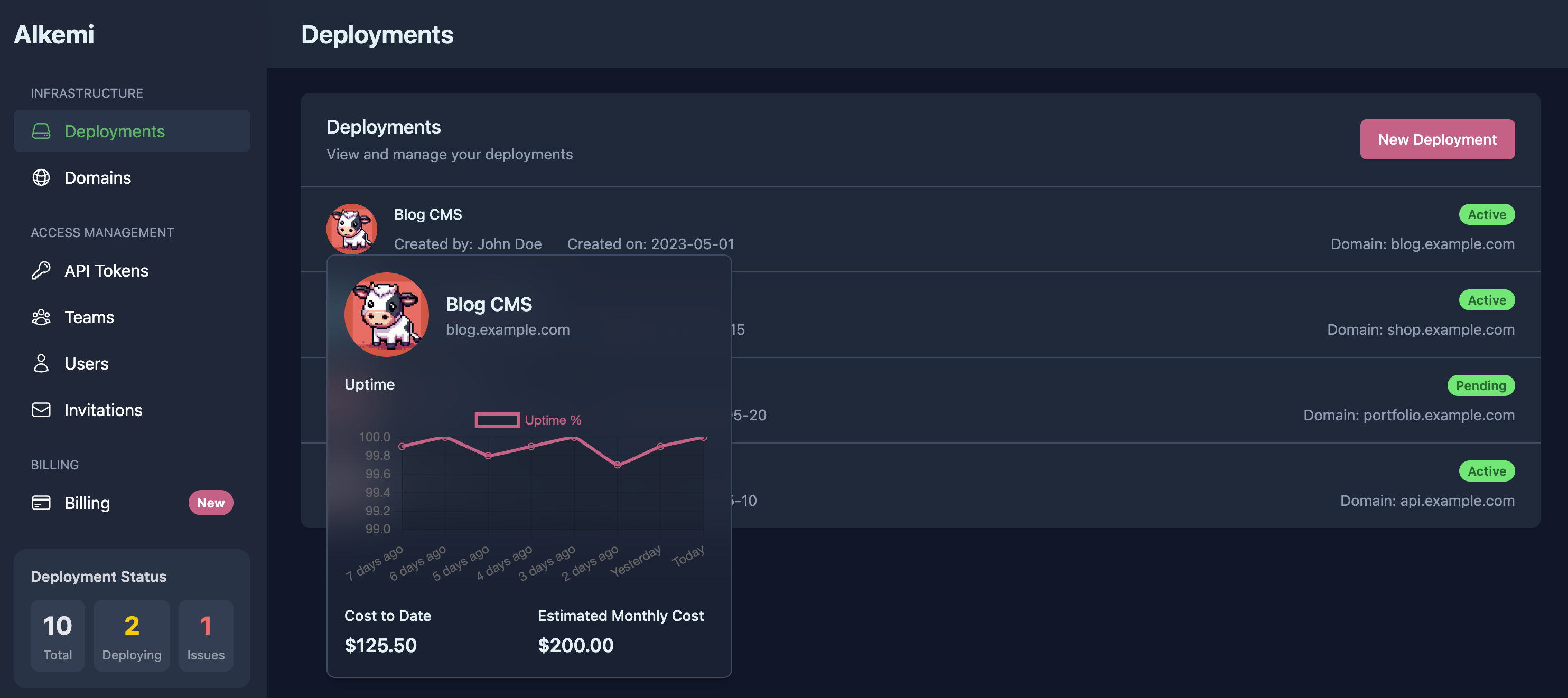Select the Issues status card
Image resolution: width=1568 pixels, height=698 pixels.
pos(206,636)
